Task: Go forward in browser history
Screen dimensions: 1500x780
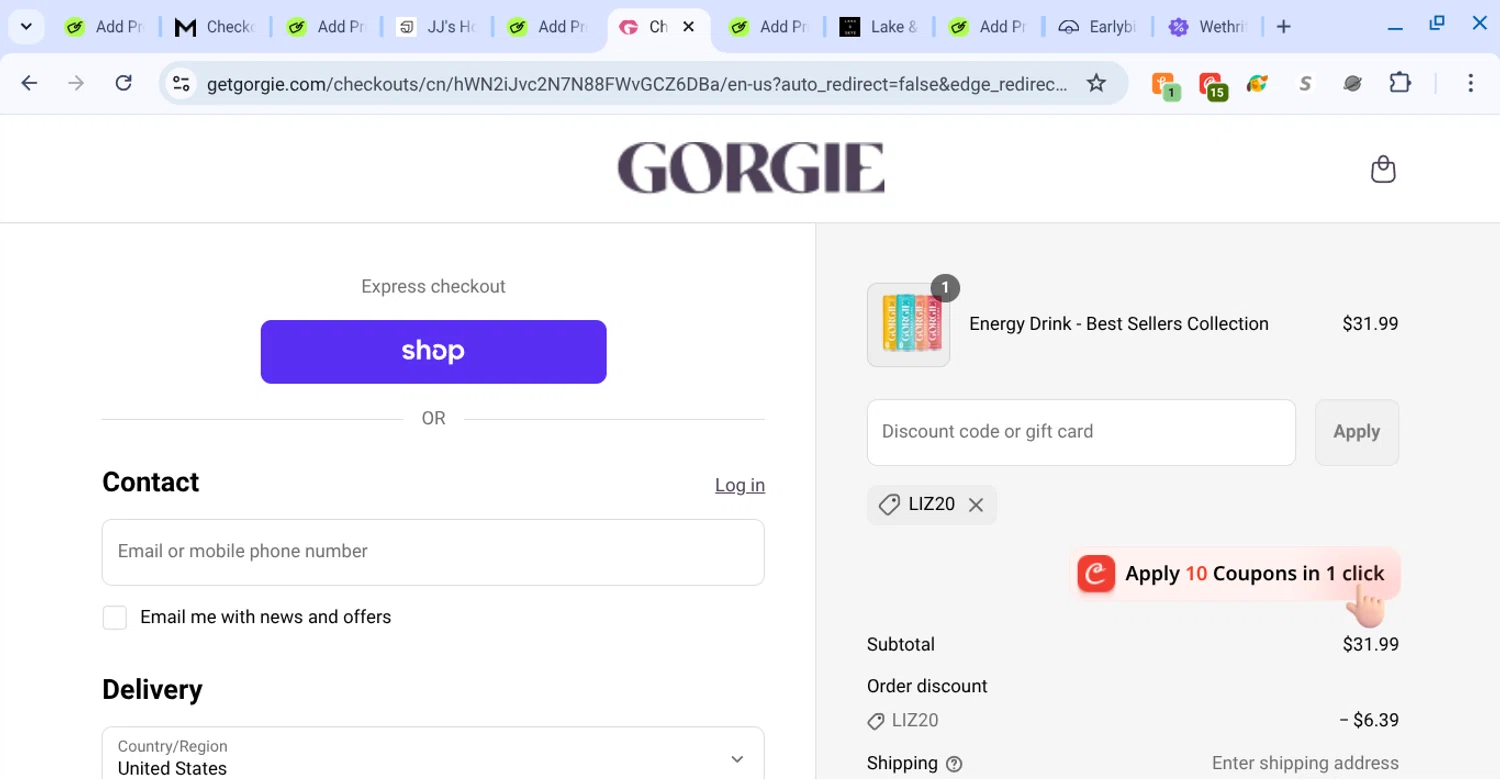Action: 76,83
